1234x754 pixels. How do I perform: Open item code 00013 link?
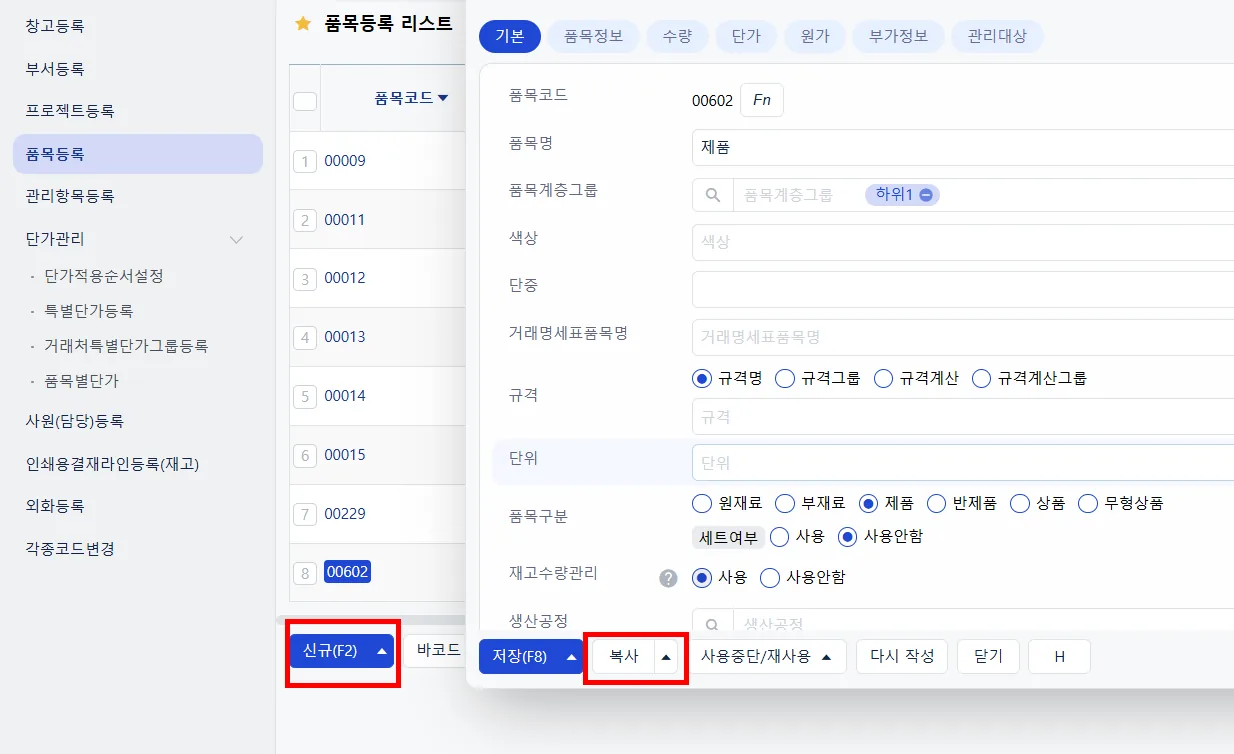click(x=345, y=337)
